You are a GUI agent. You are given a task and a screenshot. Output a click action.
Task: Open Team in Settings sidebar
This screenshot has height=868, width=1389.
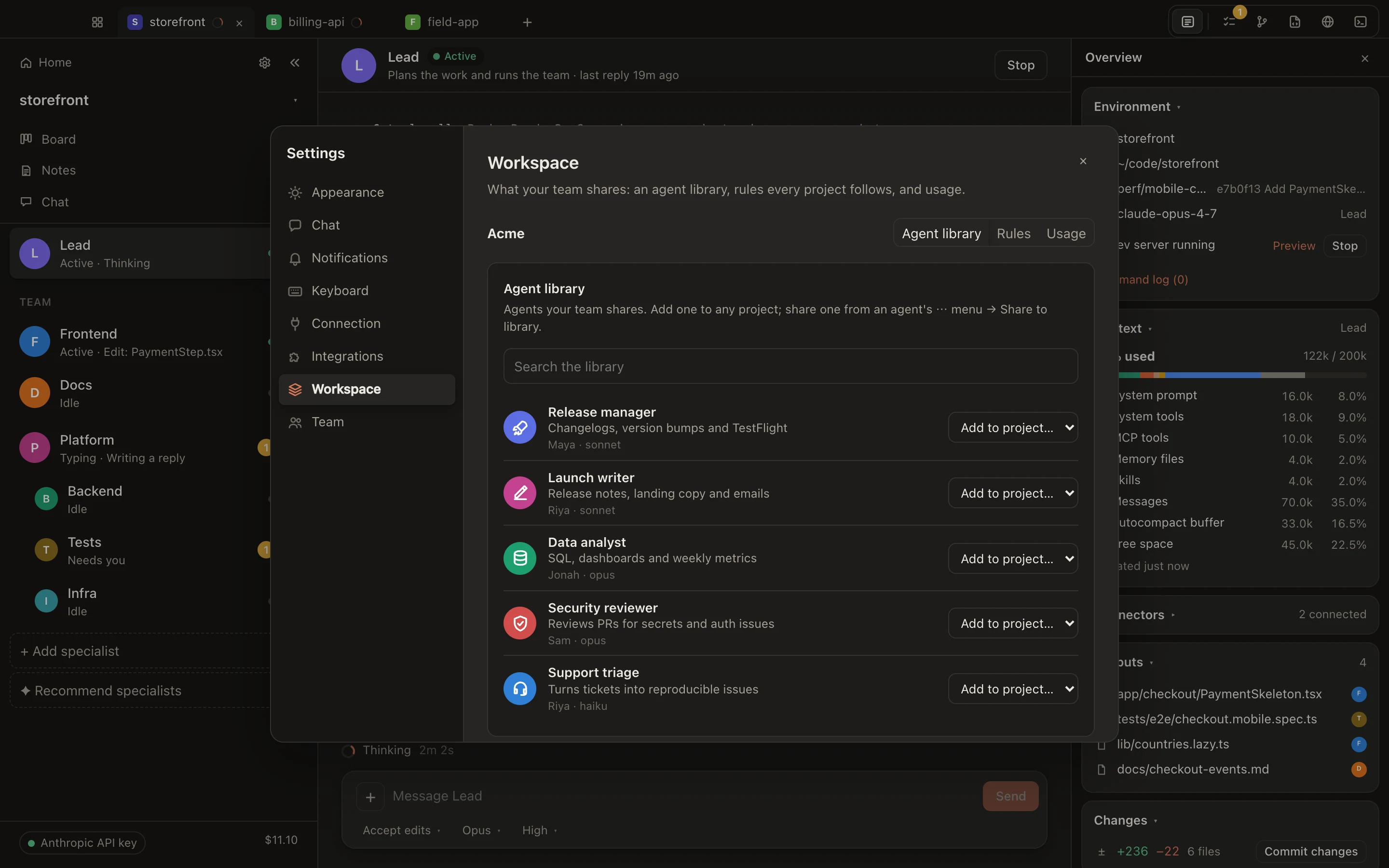pos(367,422)
